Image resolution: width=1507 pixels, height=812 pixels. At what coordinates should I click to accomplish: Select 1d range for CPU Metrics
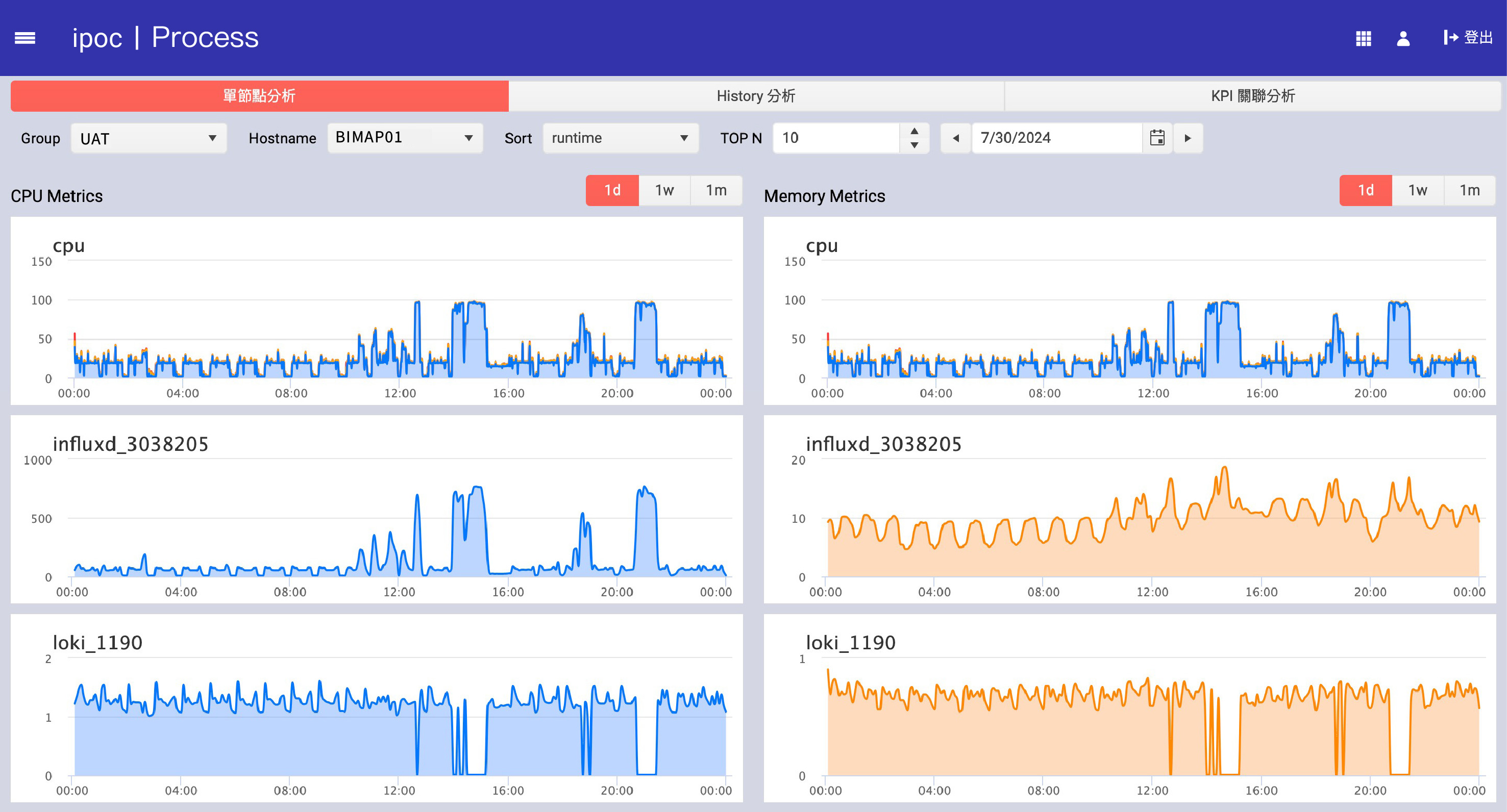pos(612,191)
